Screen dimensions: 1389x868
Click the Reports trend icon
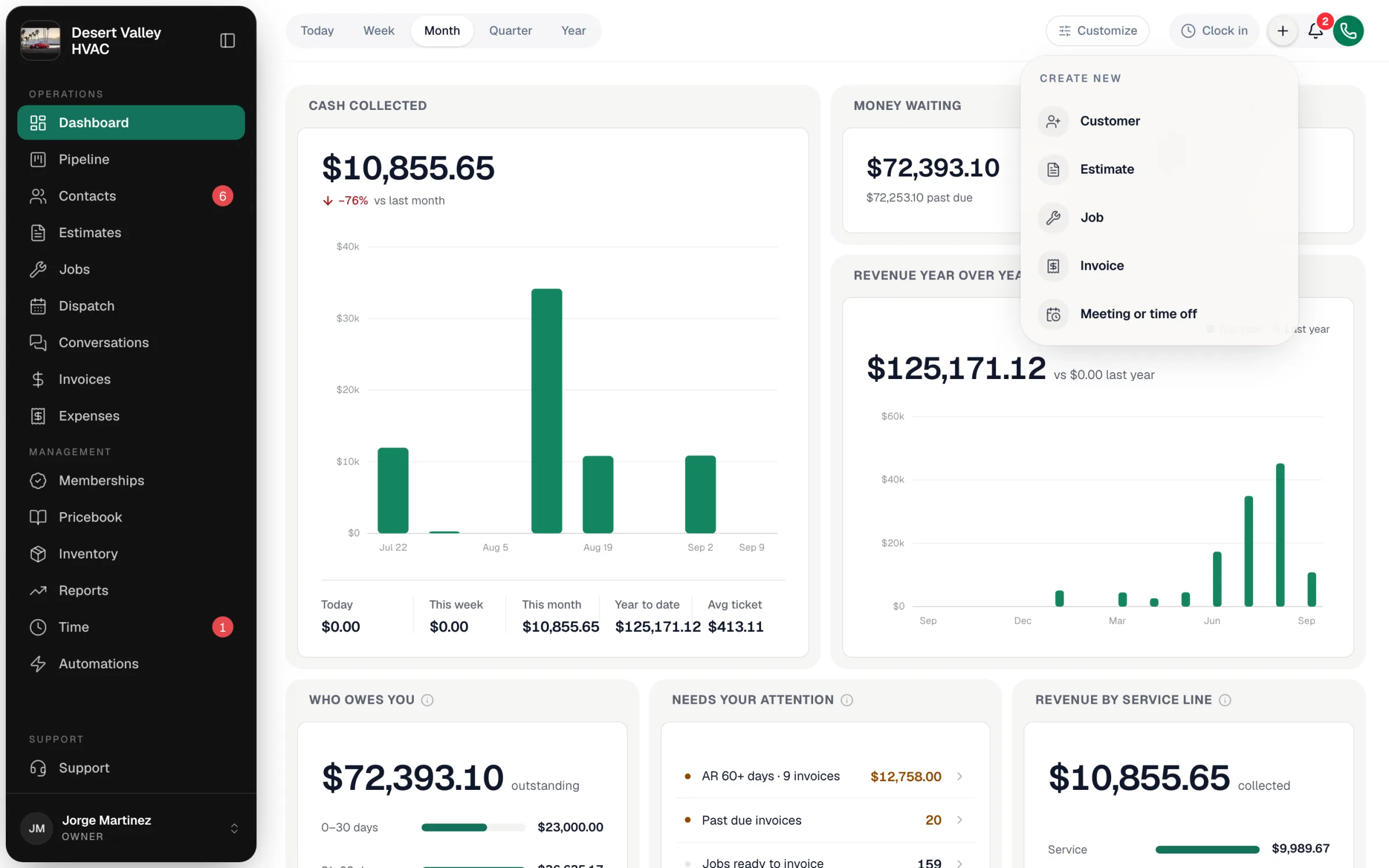(x=38, y=591)
